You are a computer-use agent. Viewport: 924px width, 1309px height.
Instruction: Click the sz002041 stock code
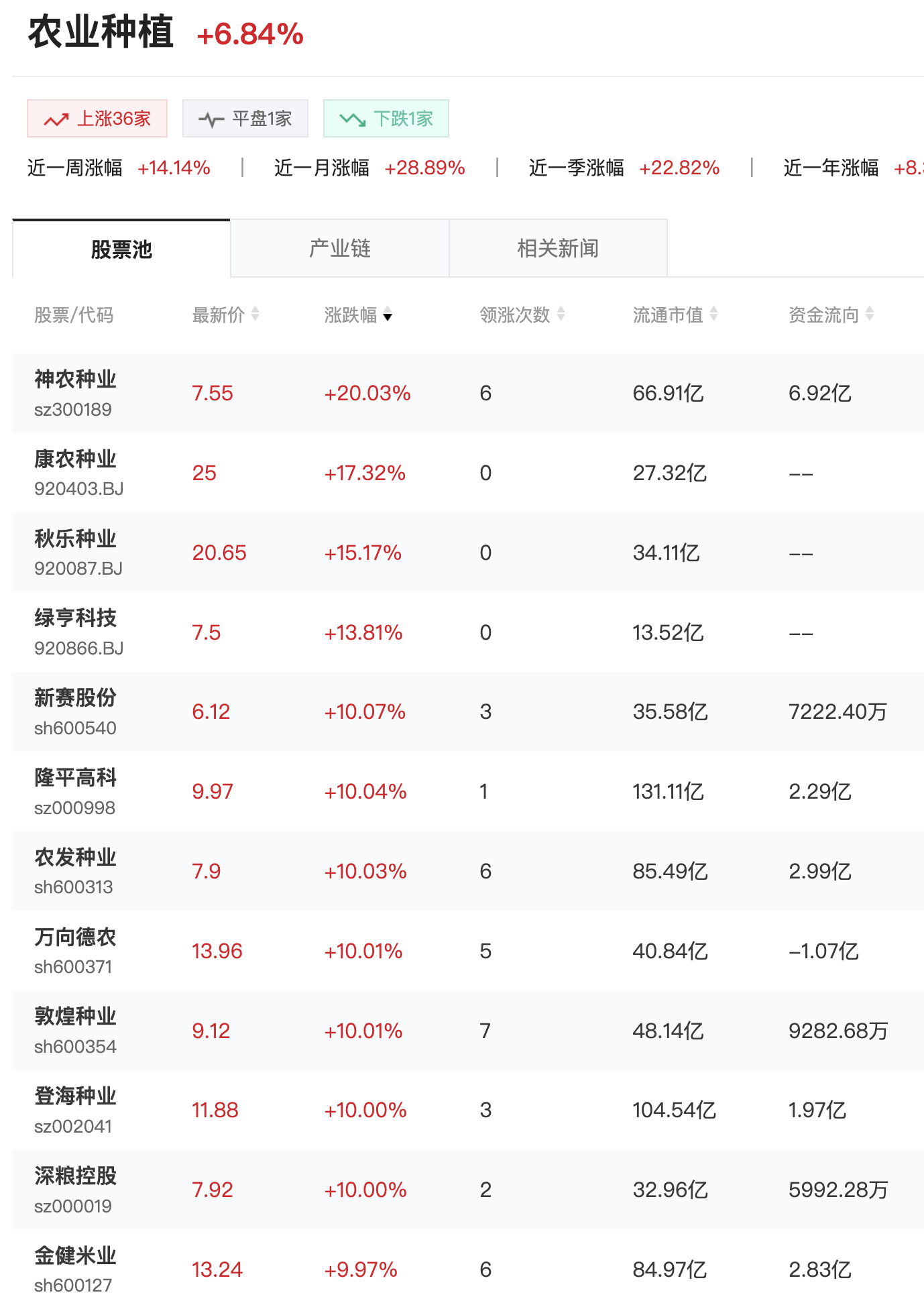pyautogui.click(x=73, y=1127)
